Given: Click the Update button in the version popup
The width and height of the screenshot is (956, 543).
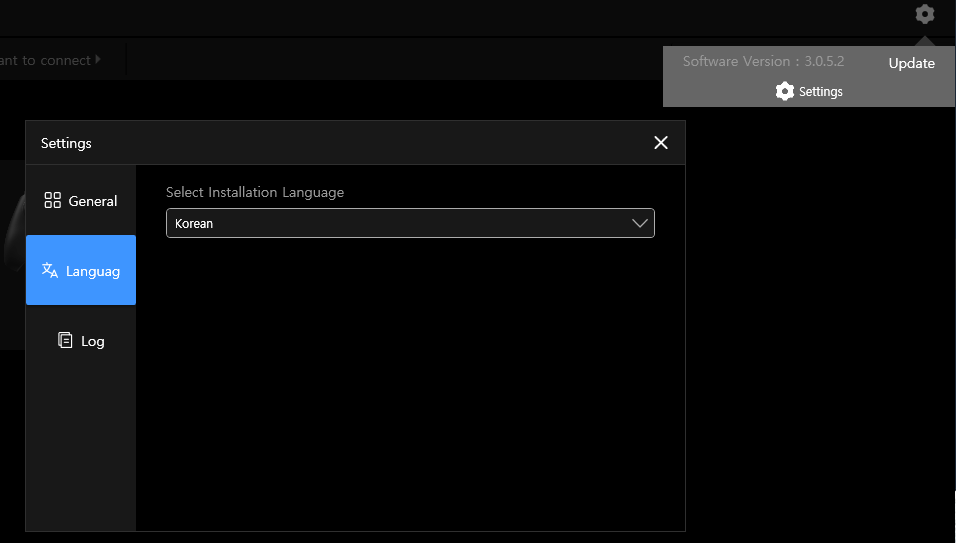Looking at the screenshot, I should pyautogui.click(x=911, y=63).
